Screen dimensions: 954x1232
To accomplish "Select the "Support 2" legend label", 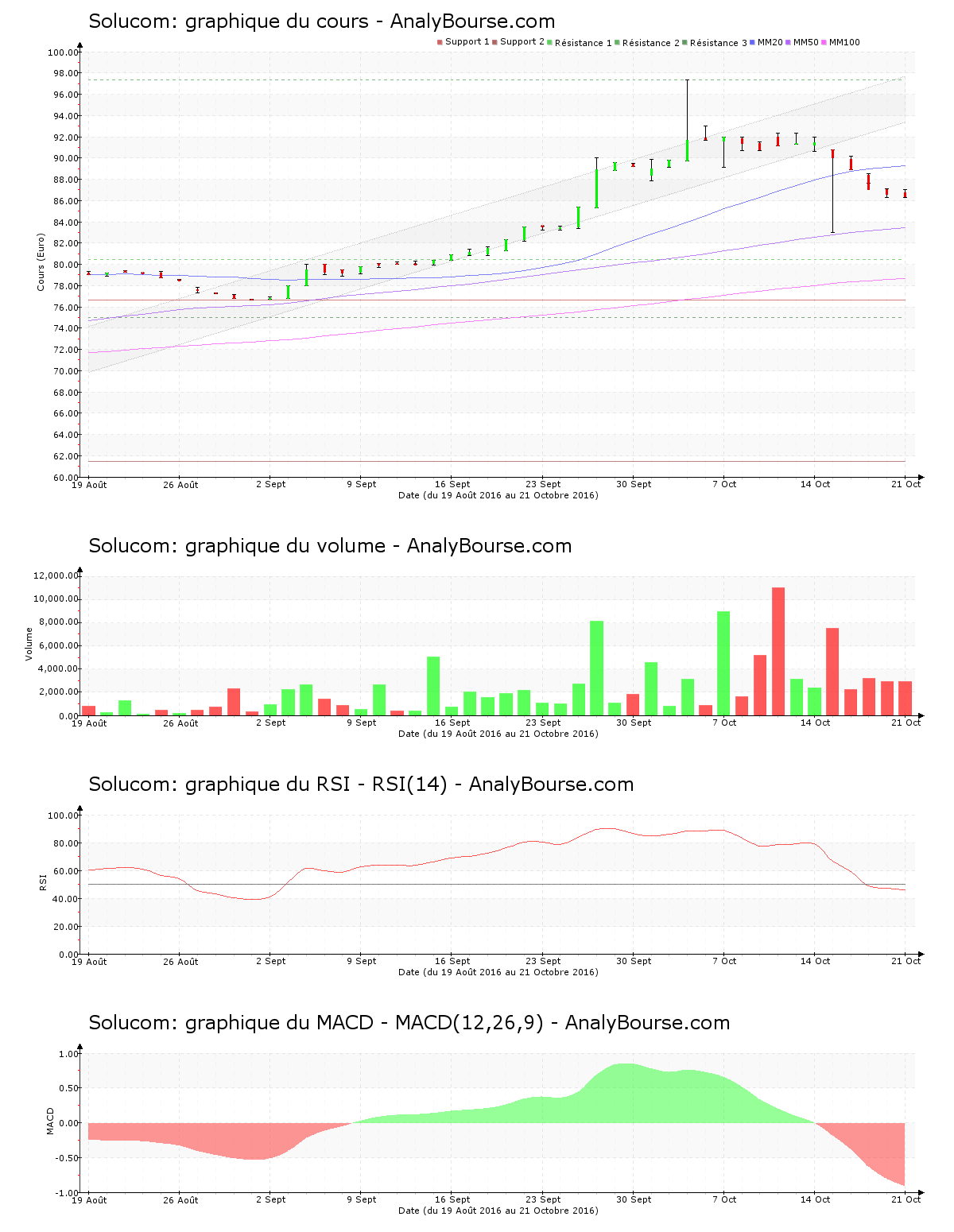I will (522, 42).
